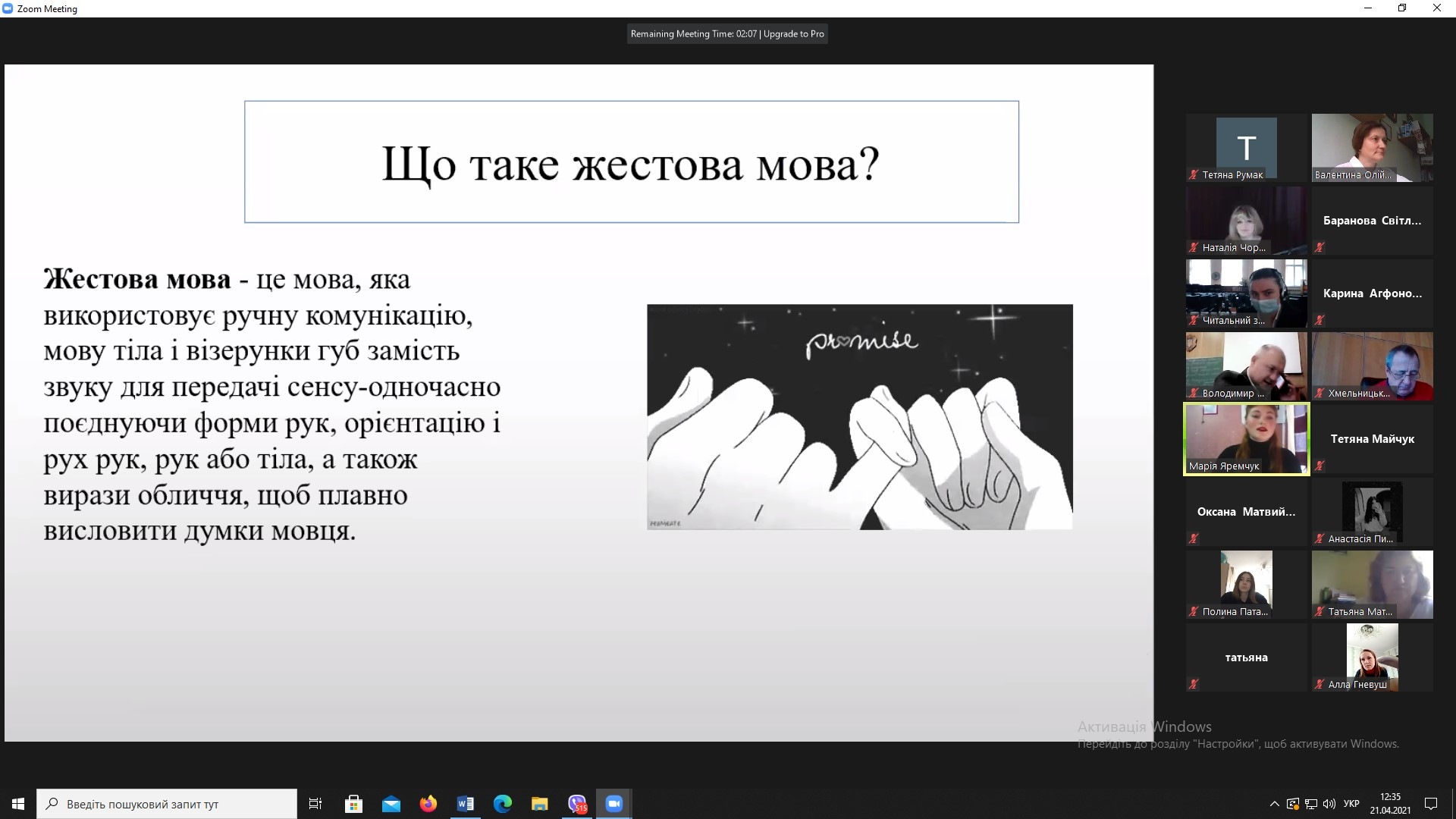Viewport: 1456px width, 819px height.
Task: Click the Task View icon
Action: click(x=315, y=804)
